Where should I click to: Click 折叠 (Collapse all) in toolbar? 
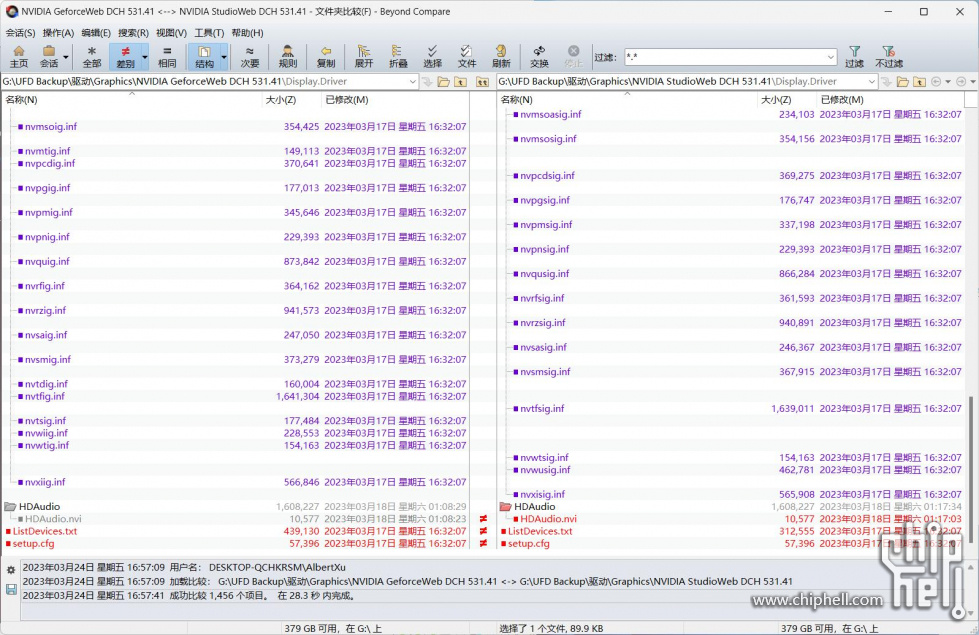click(x=398, y=57)
